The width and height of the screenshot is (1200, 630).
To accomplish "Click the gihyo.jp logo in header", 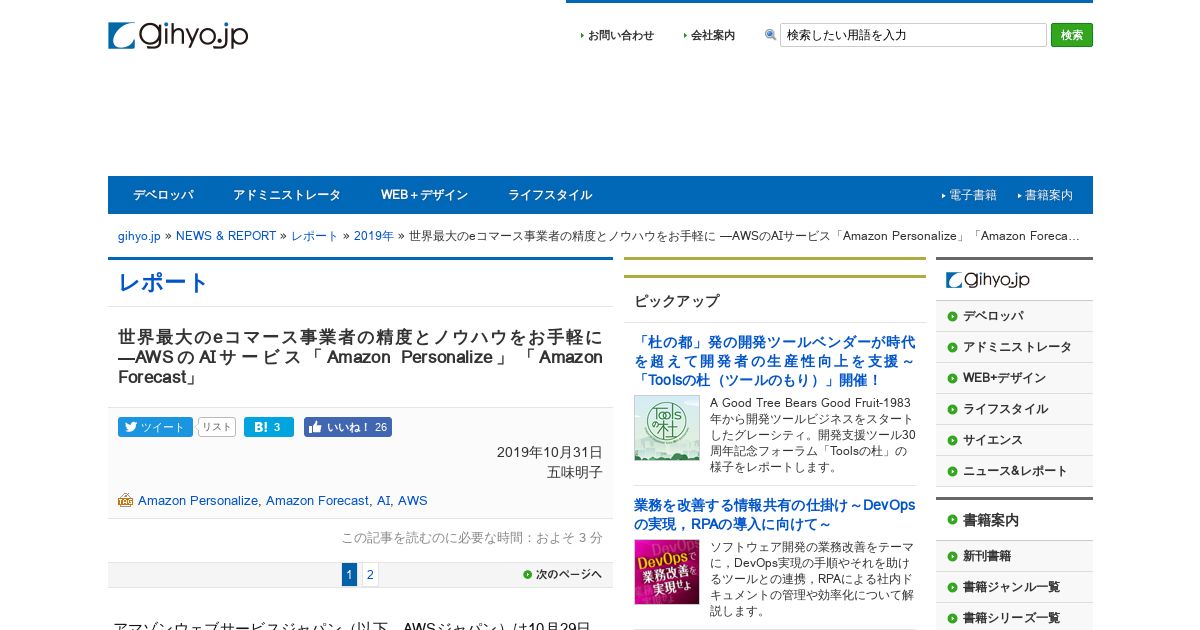I will [x=178, y=35].
